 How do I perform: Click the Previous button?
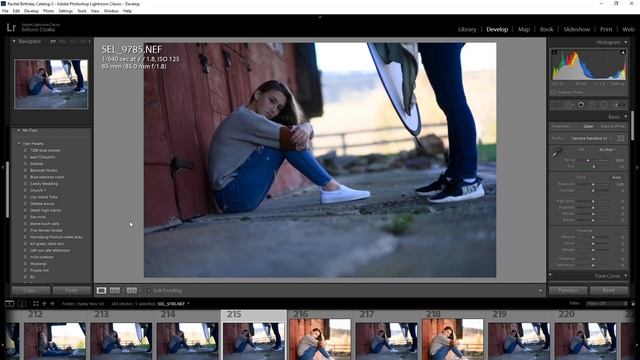(x=568, y=291)
